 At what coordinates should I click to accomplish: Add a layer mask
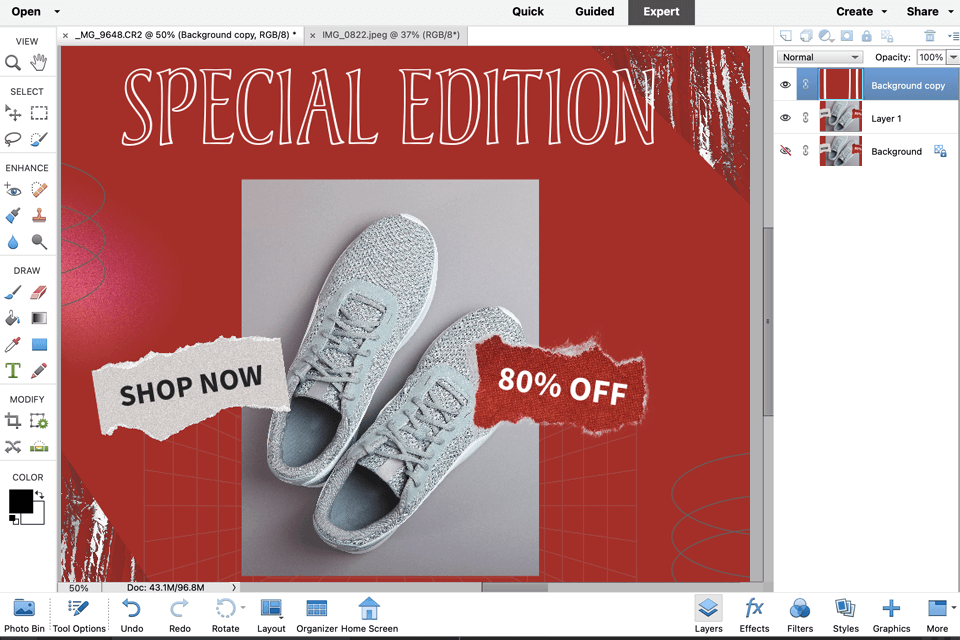click(x=847, y=36)
